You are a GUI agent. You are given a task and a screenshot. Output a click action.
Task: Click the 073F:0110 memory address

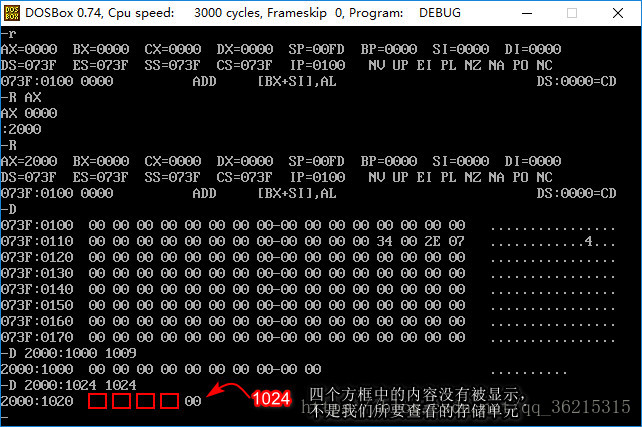37,241
